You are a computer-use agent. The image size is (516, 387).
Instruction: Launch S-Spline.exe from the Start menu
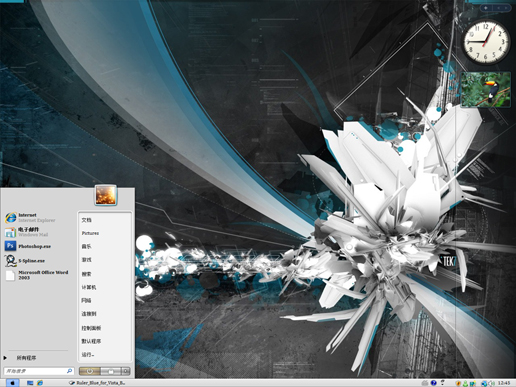point(25,261)
